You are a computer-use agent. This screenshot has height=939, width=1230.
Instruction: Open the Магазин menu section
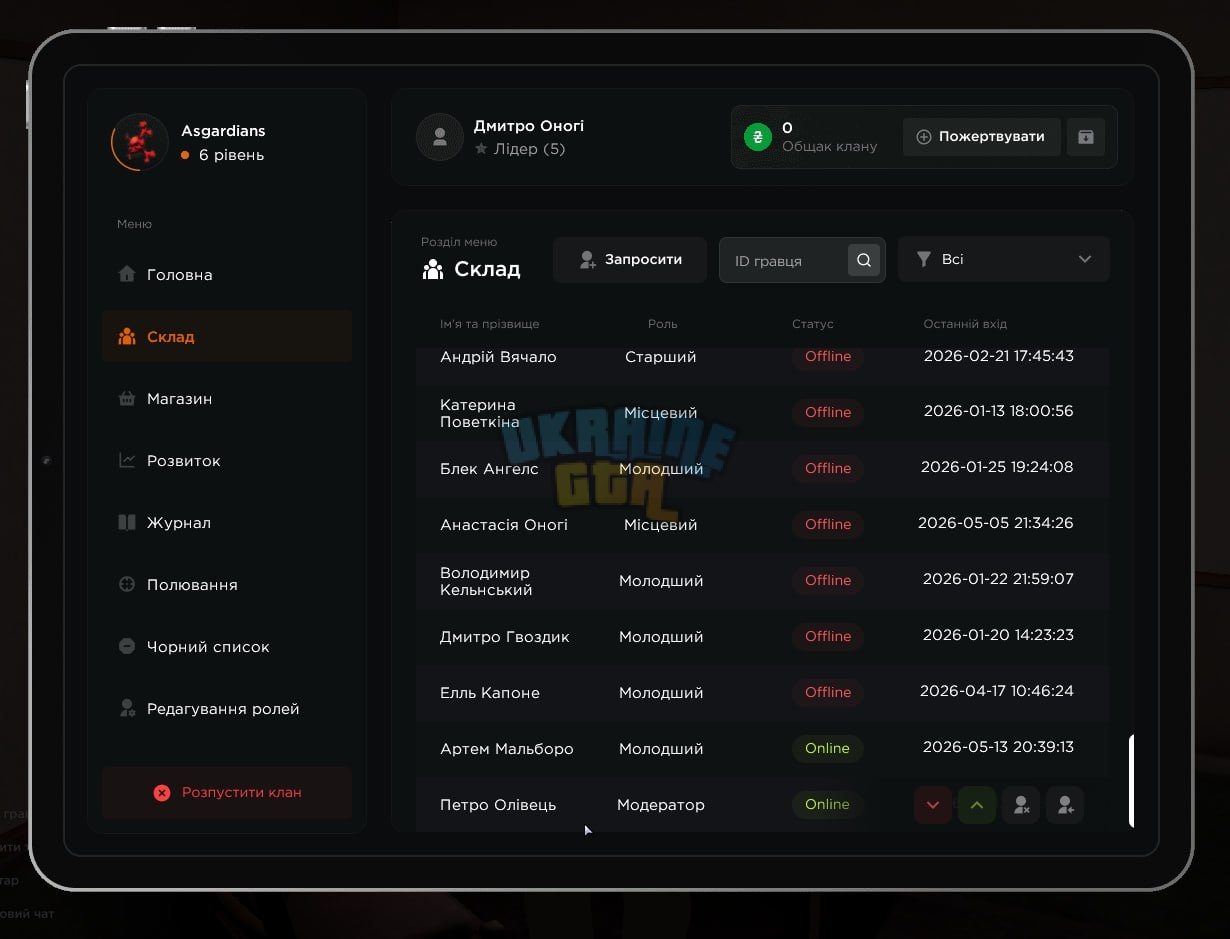pos(227,398)
